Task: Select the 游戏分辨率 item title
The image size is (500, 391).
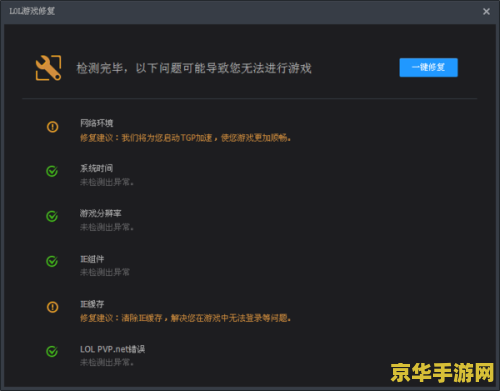Action: click(x=101, y=213)
